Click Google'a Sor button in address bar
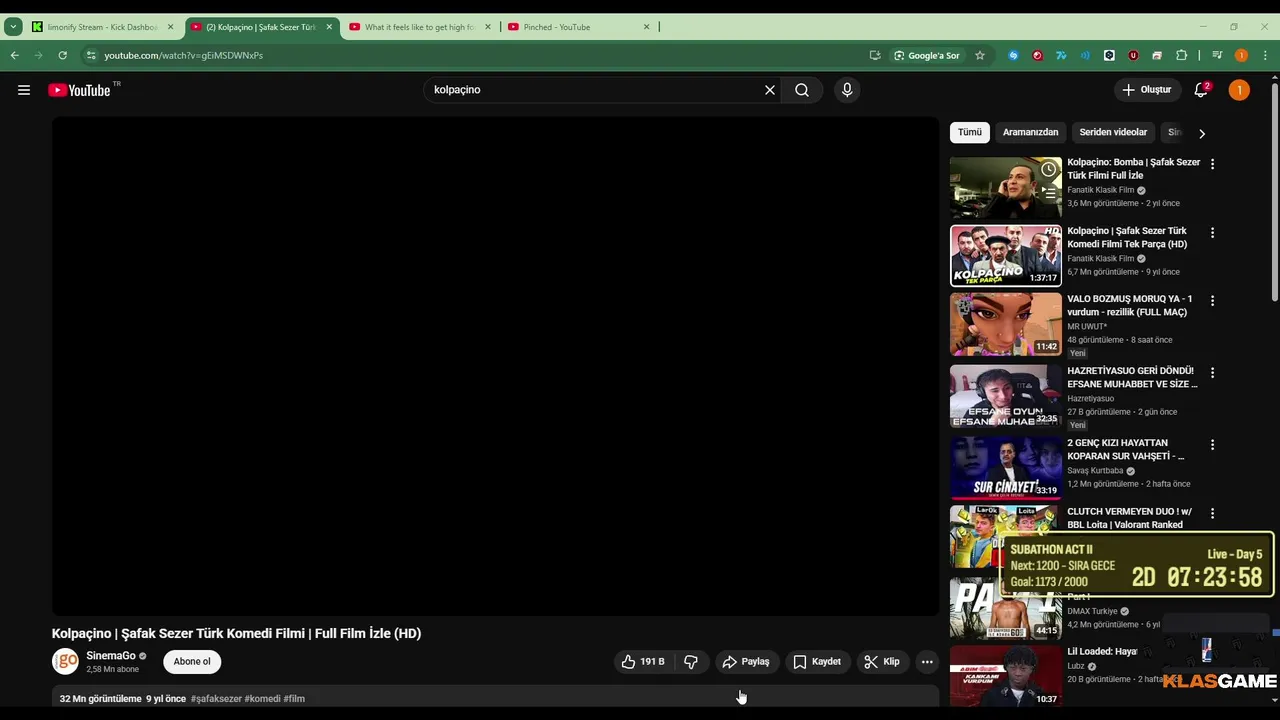Screen dimensions: 1280x720 (926, 55)
